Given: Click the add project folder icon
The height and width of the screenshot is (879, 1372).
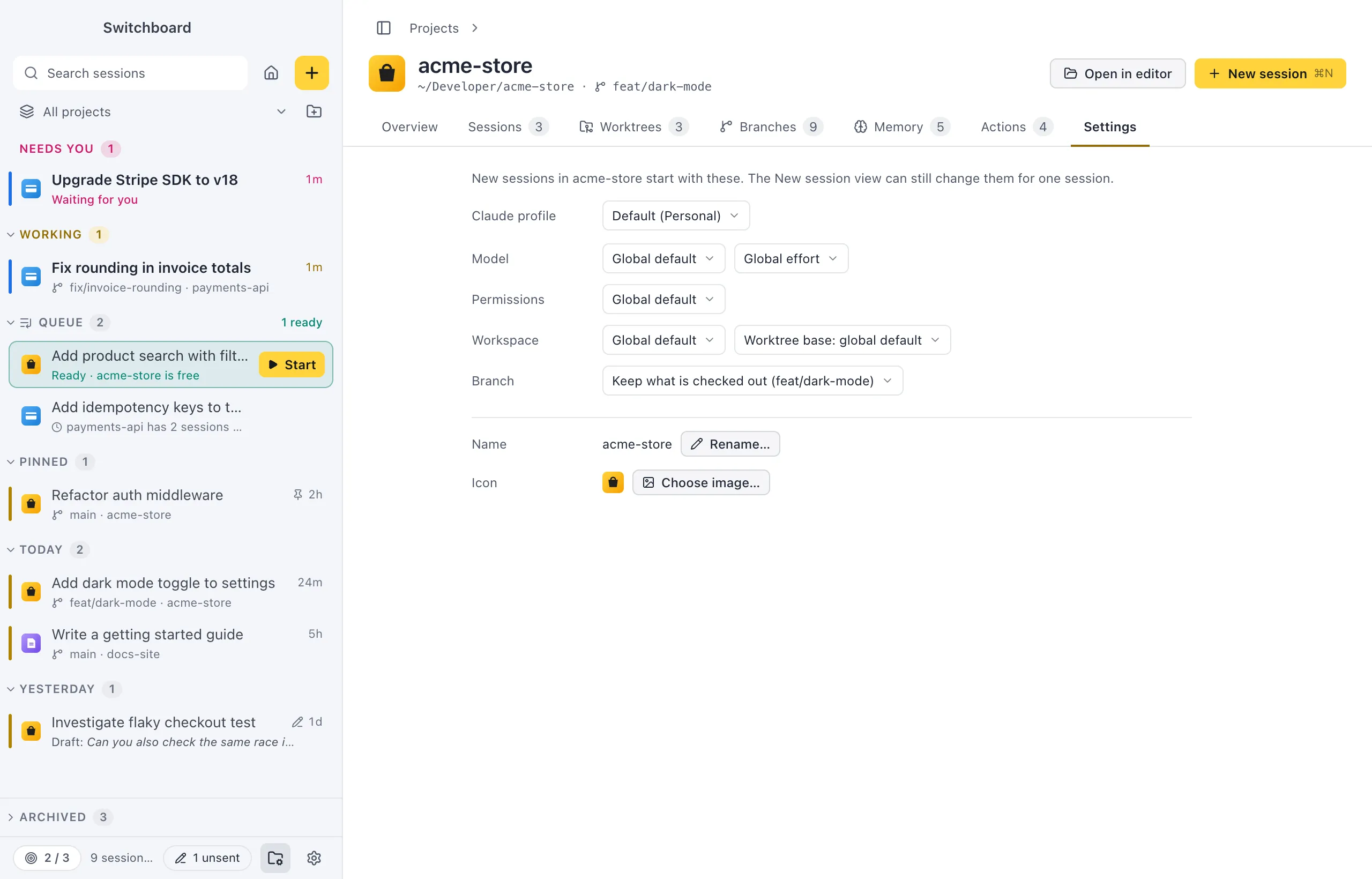Looking at the screenshot, I should [314, 111].
